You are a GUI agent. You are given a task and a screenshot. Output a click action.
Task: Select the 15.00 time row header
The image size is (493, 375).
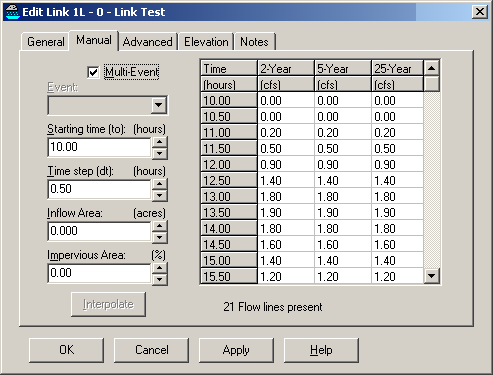point(229,260)
